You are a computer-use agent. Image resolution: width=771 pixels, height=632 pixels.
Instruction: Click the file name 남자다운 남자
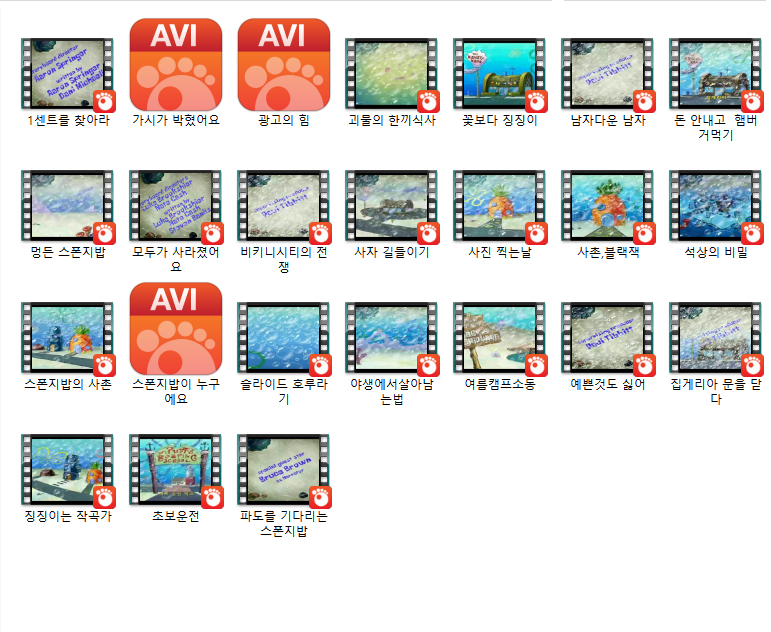607,120
